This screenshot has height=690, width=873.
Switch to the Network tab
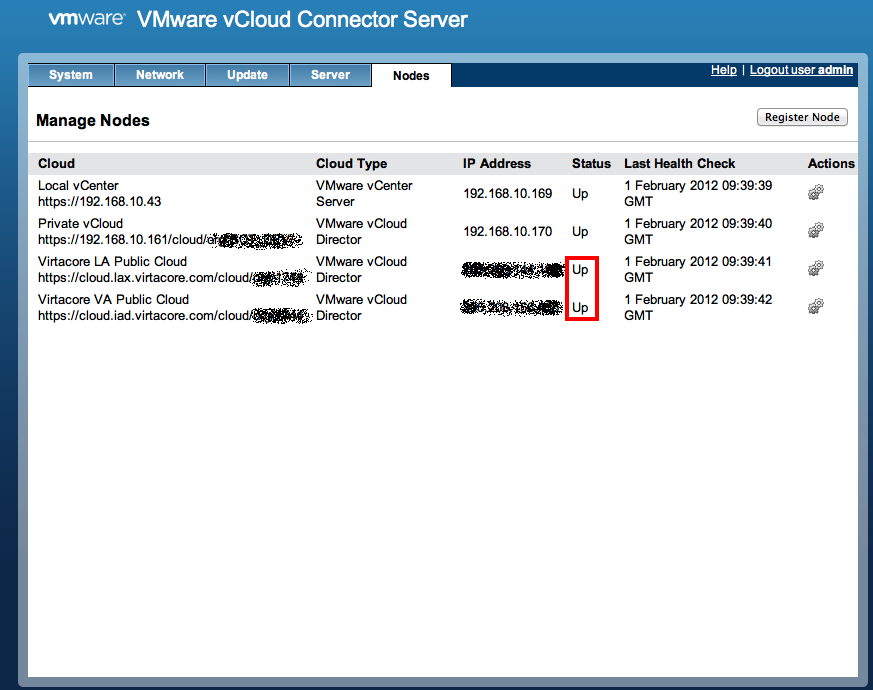click(x=160, y=75)
